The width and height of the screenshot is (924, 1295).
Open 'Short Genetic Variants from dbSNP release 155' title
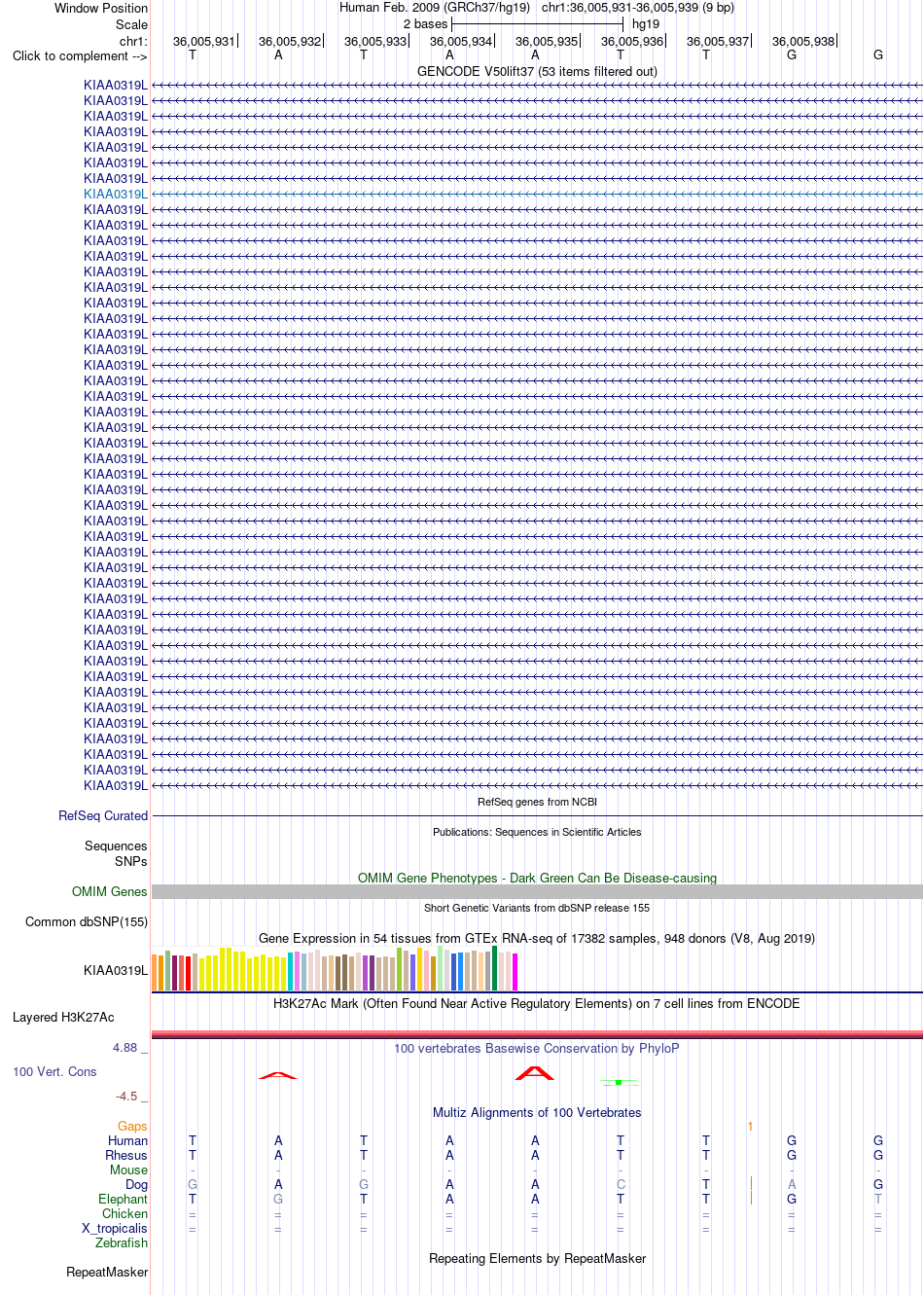(537, 908)
